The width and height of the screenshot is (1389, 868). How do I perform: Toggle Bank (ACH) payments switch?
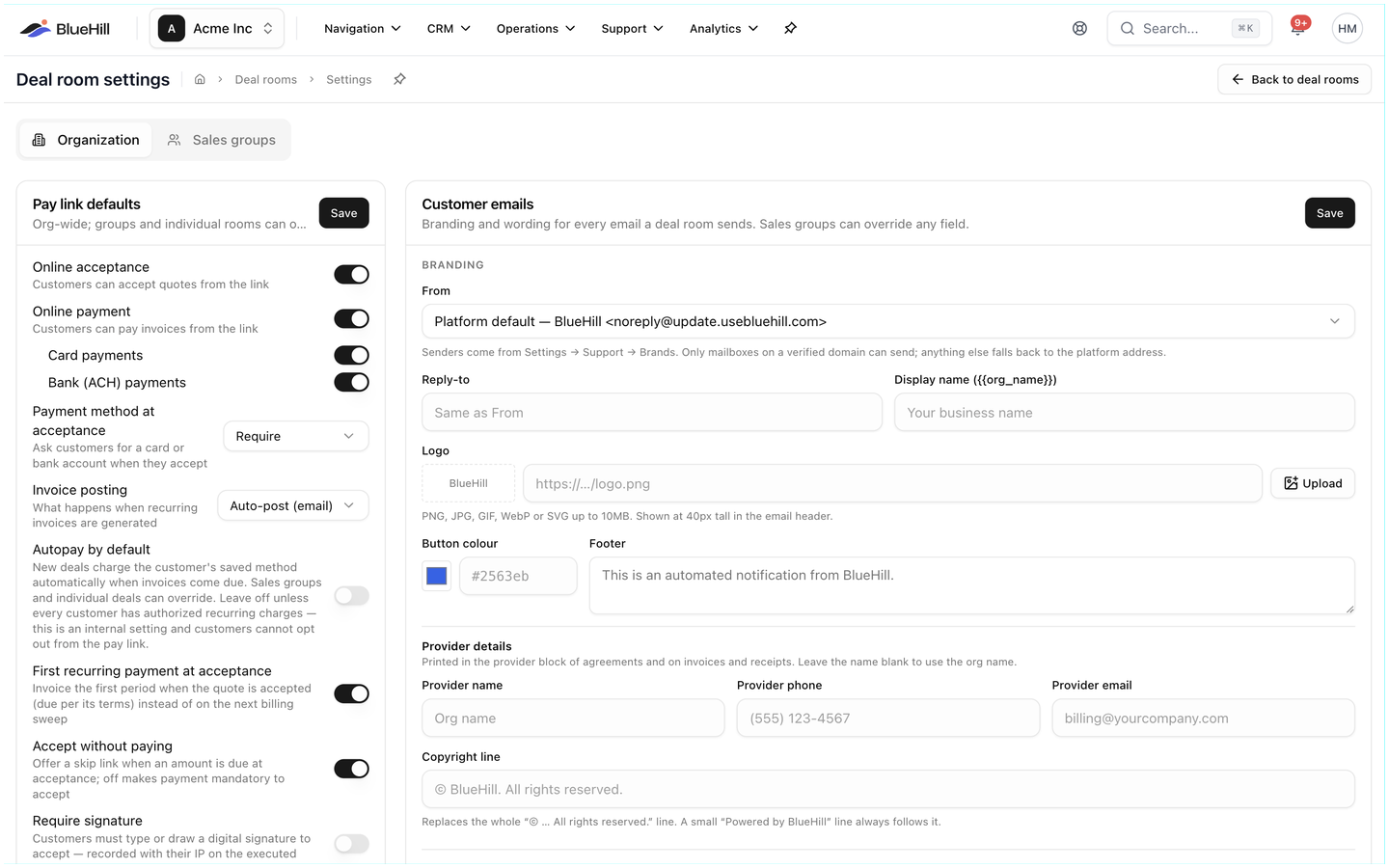tap(351, 382)
